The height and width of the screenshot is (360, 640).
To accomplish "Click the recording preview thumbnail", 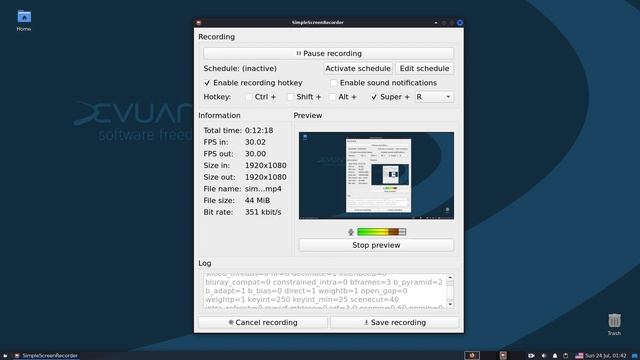I will click(x=376, y=176).
